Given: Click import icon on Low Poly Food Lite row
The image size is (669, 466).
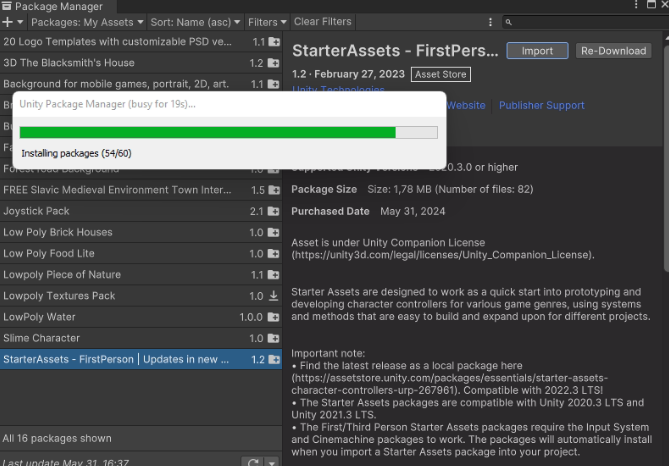Looking at the screenshot, I should [273, 253].
